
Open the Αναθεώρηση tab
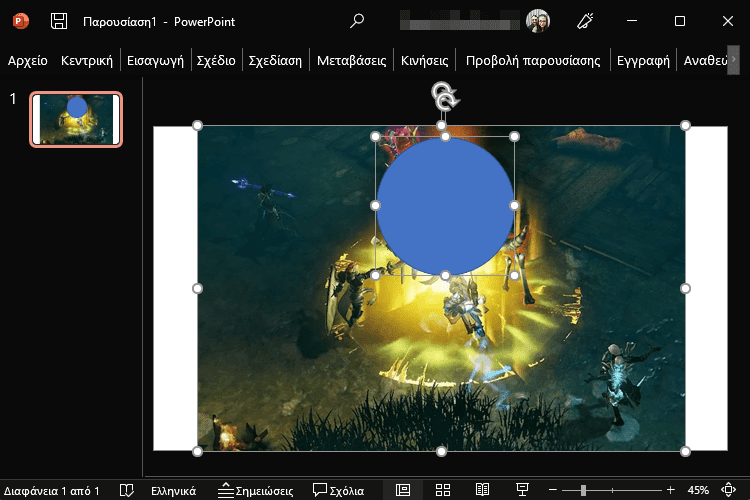pyautogui.click(x=705, y=61)
